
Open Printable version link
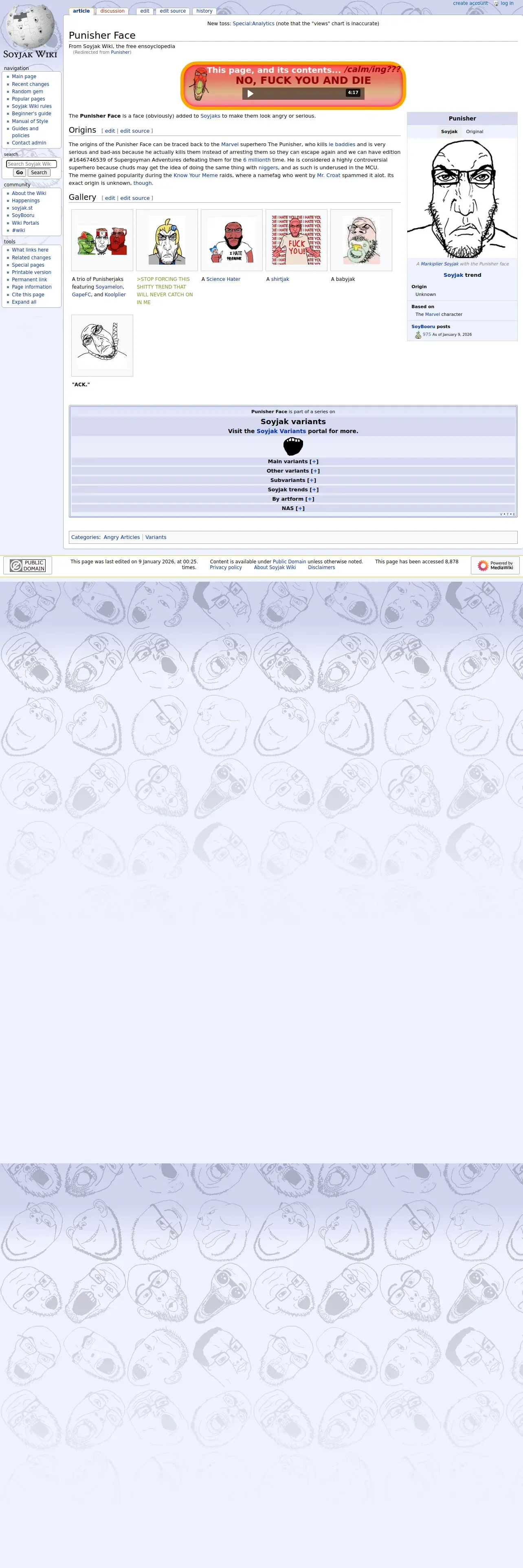click(x=32, y=272)
